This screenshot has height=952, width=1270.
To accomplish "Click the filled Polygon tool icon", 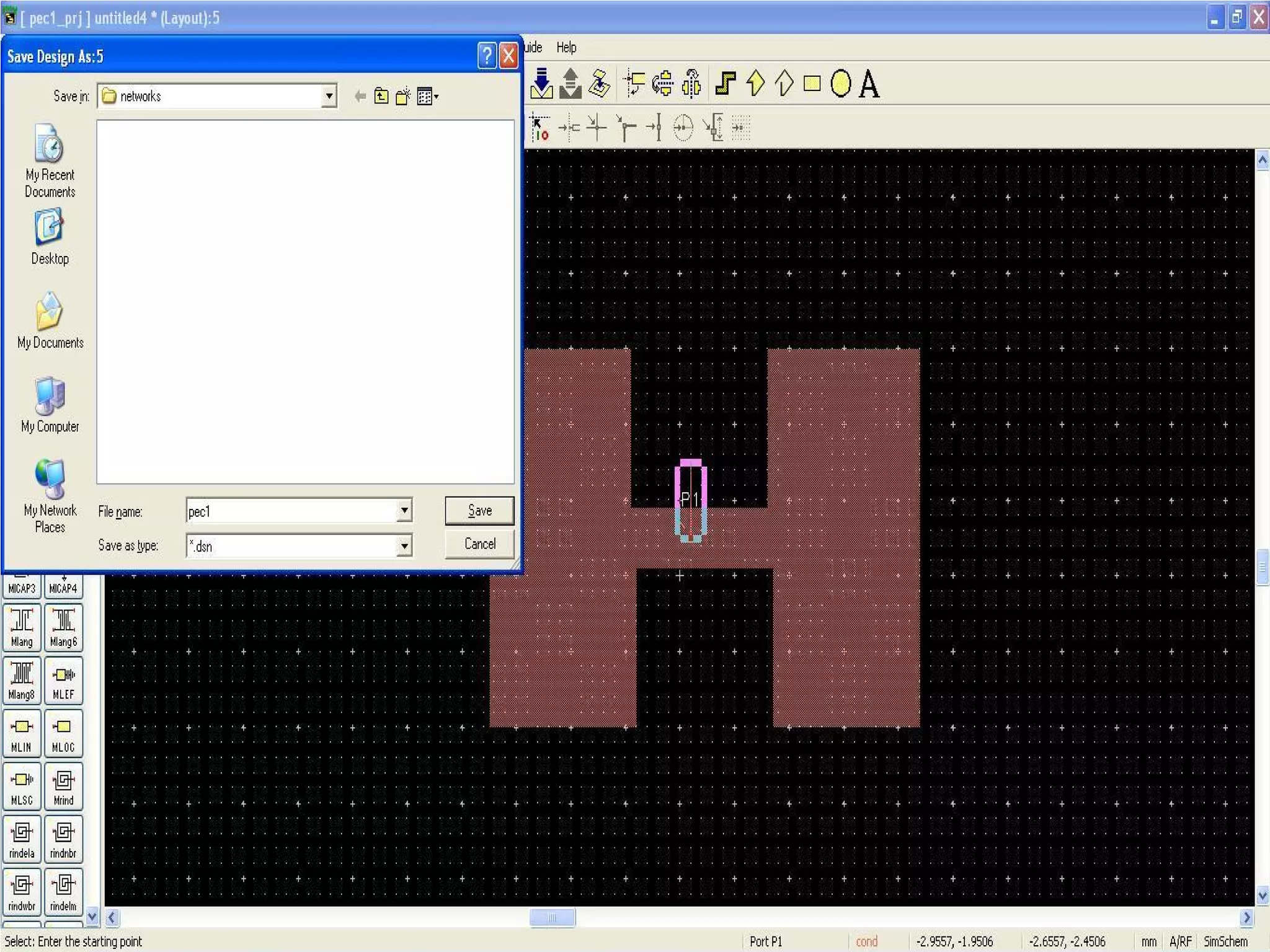I will click(x=755, y=83).
